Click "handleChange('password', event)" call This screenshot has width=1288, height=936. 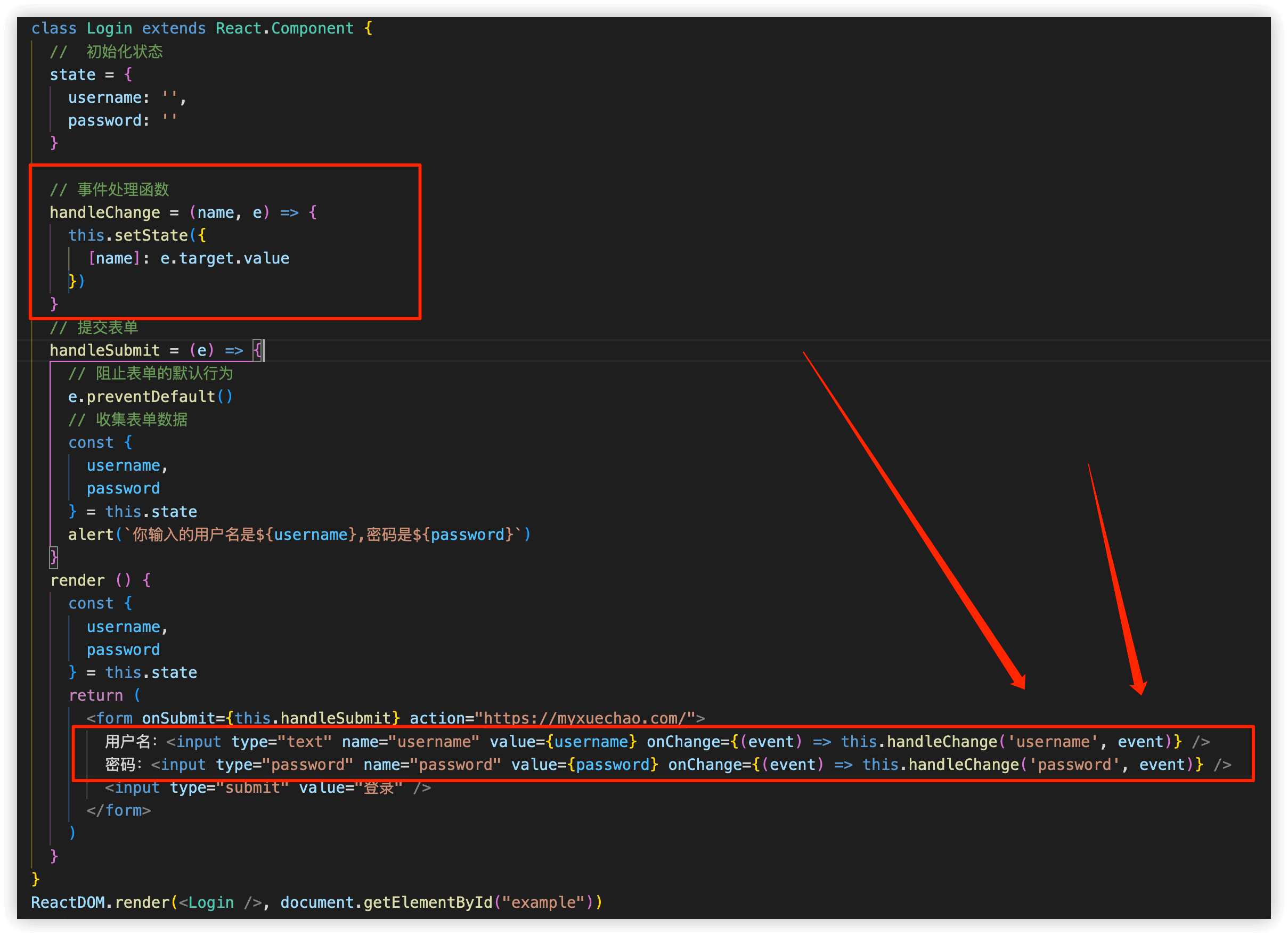(x=1050, y=765)
